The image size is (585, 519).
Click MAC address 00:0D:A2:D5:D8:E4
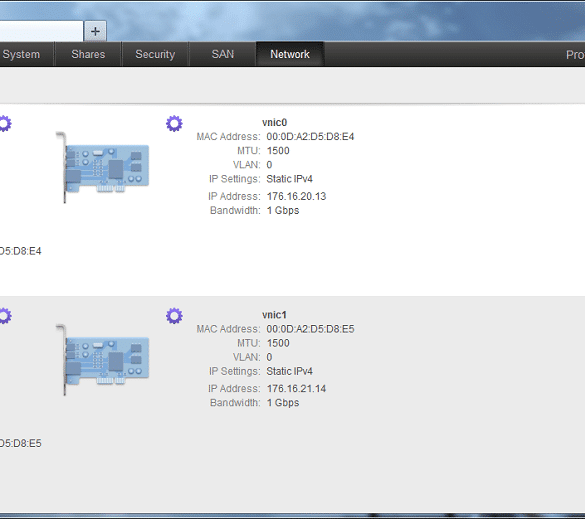tap(310, 137)
